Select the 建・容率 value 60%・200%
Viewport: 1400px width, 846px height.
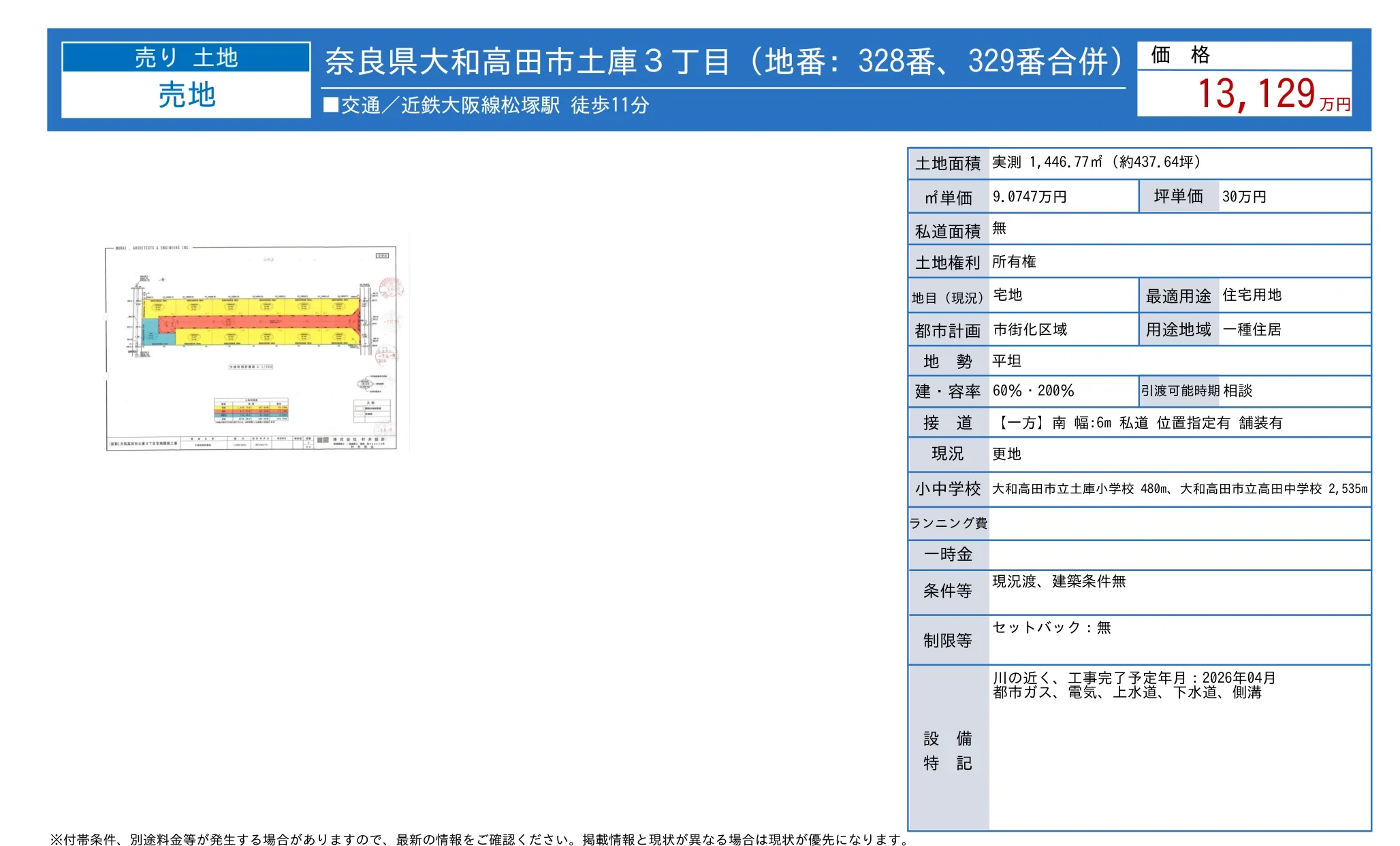coord(1033,391)
